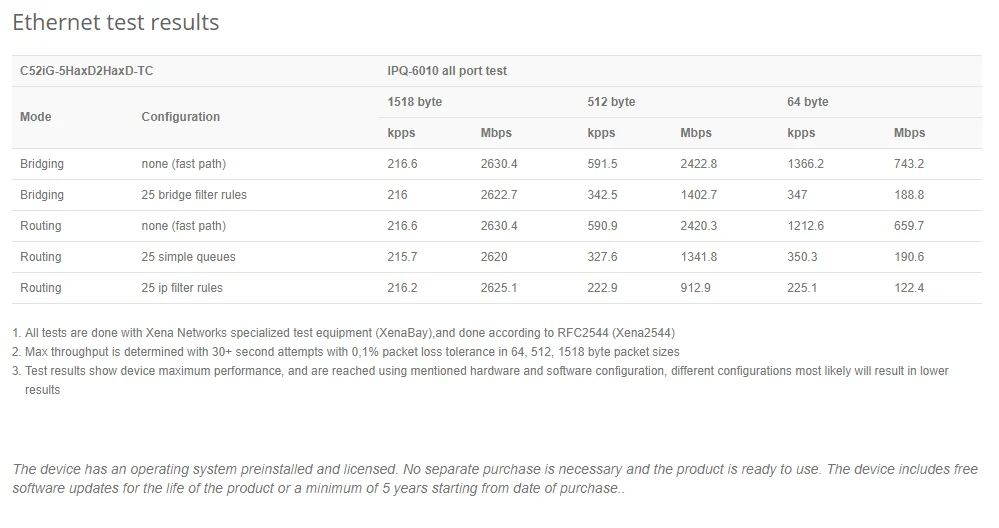Viewport: 999px width, 528px height.
Task: Select the 1366.2 kpps value
Action: 806,164
